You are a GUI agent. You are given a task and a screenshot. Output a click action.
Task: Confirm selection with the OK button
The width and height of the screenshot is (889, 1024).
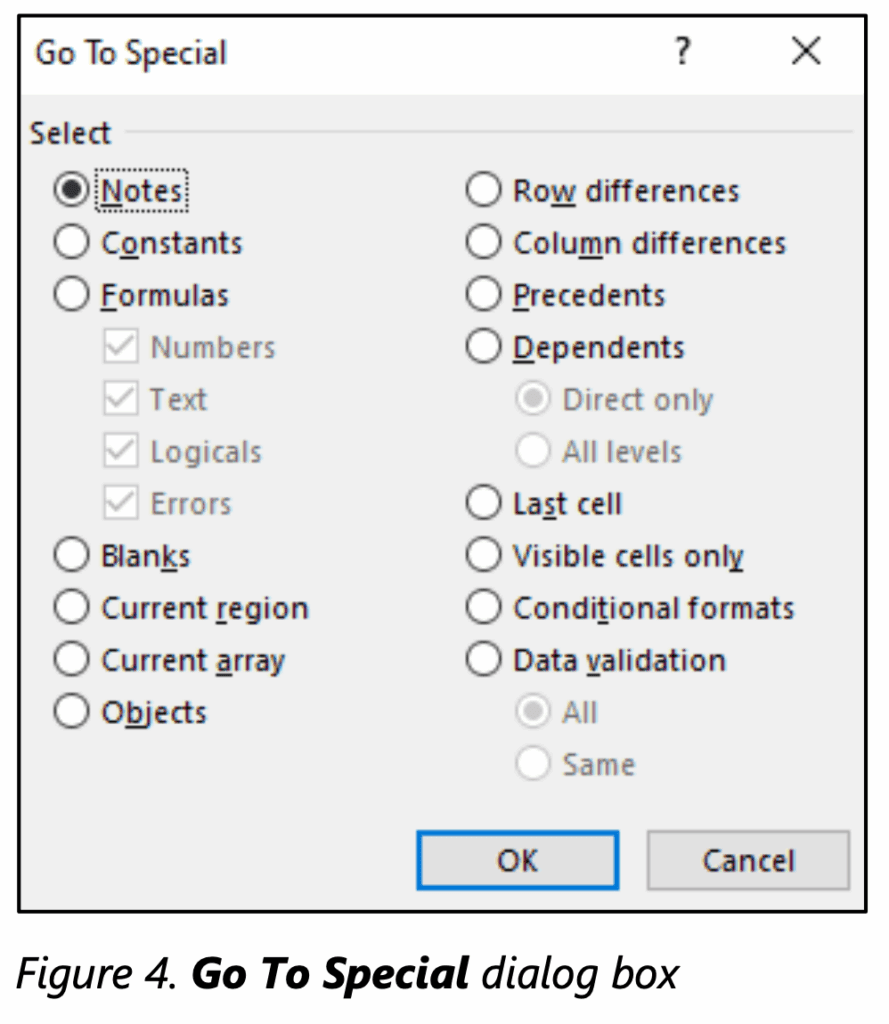coord(517,860)
